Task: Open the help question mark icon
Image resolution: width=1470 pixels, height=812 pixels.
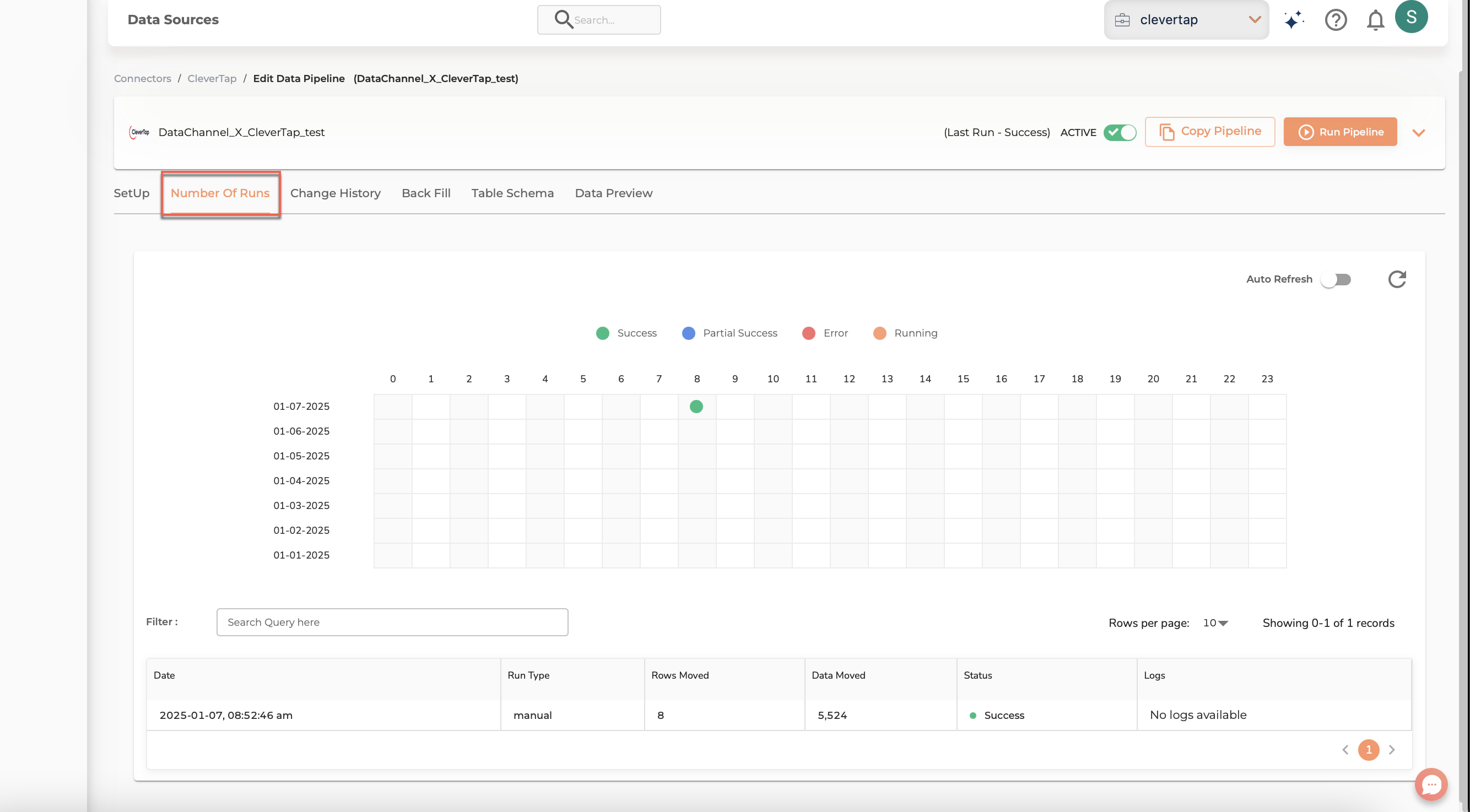Action: click(1336, 20)
